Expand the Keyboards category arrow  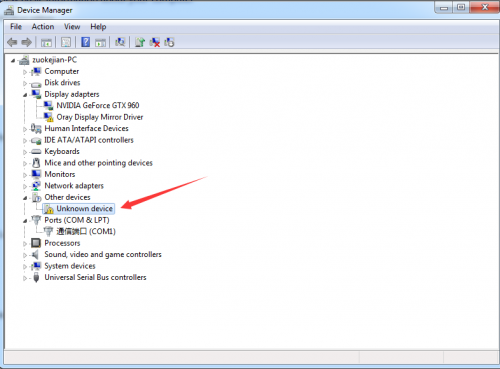click(25, 152)
